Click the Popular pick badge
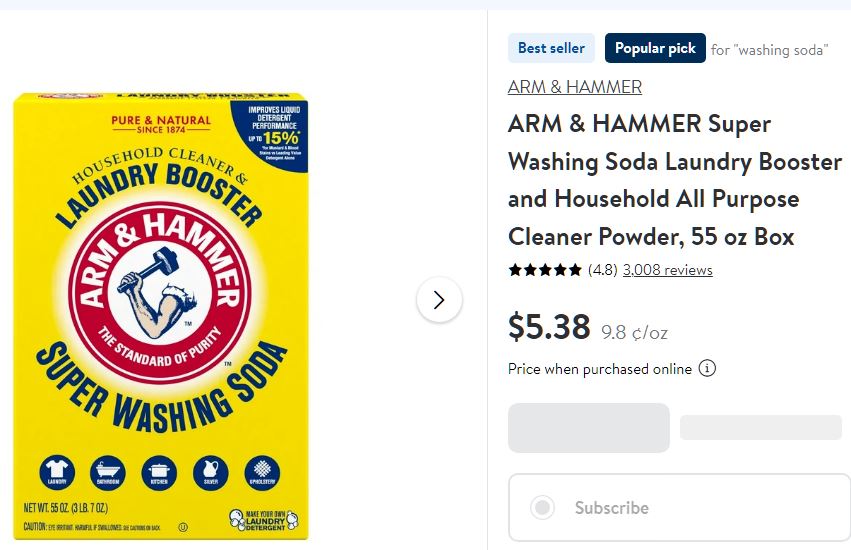851x550 pixels. tap(655, 48)
